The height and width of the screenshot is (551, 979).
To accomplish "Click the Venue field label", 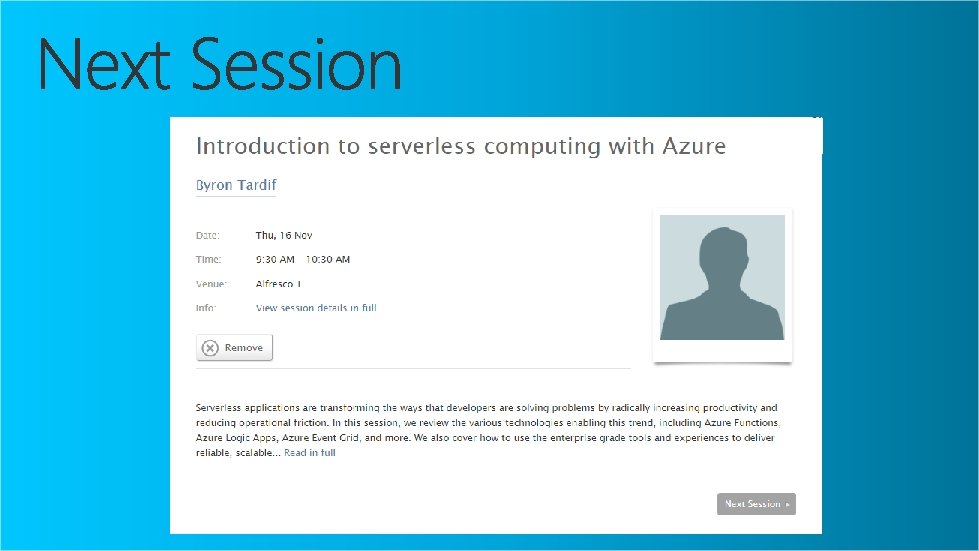I will [x=211, y=284].
